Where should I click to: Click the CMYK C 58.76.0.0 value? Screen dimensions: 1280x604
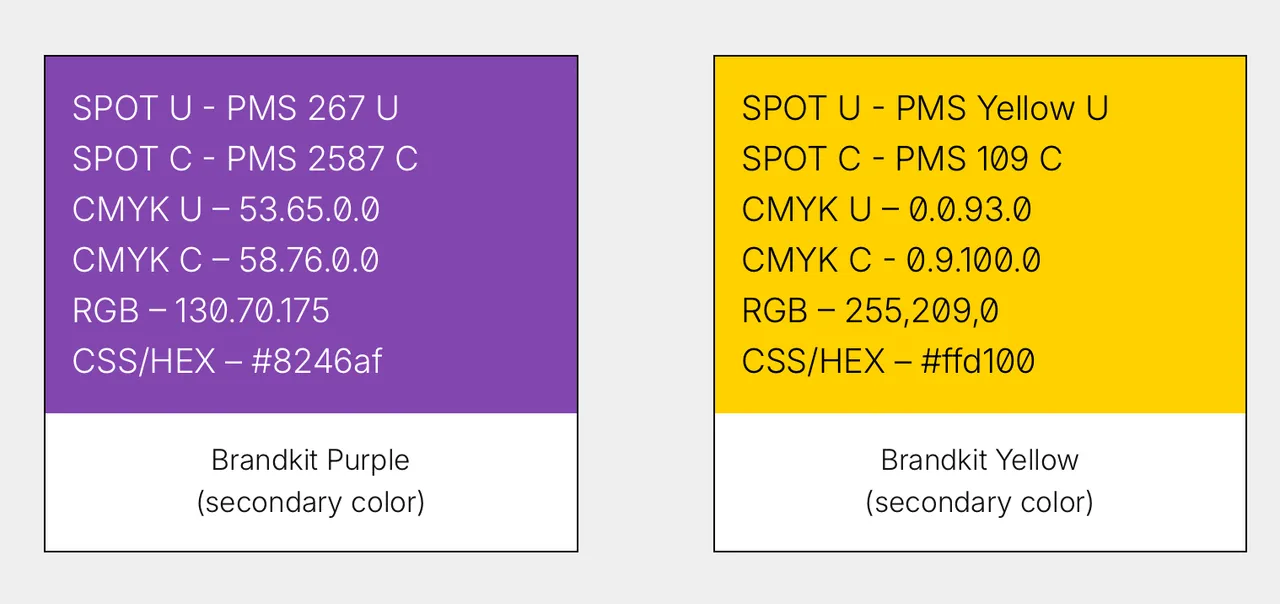pos(309,261)
